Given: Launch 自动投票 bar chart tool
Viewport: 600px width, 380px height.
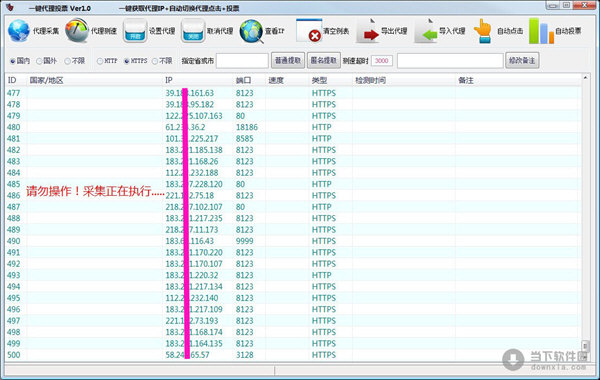Looking at the screenshot, I should [541, 31].
